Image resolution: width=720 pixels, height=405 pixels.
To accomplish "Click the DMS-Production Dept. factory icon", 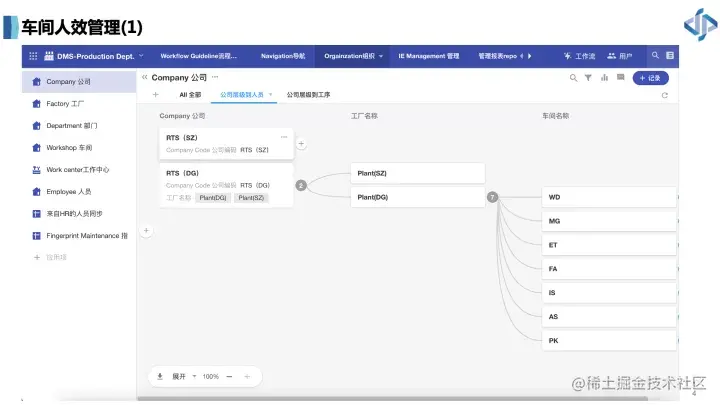I will point(49,56).
